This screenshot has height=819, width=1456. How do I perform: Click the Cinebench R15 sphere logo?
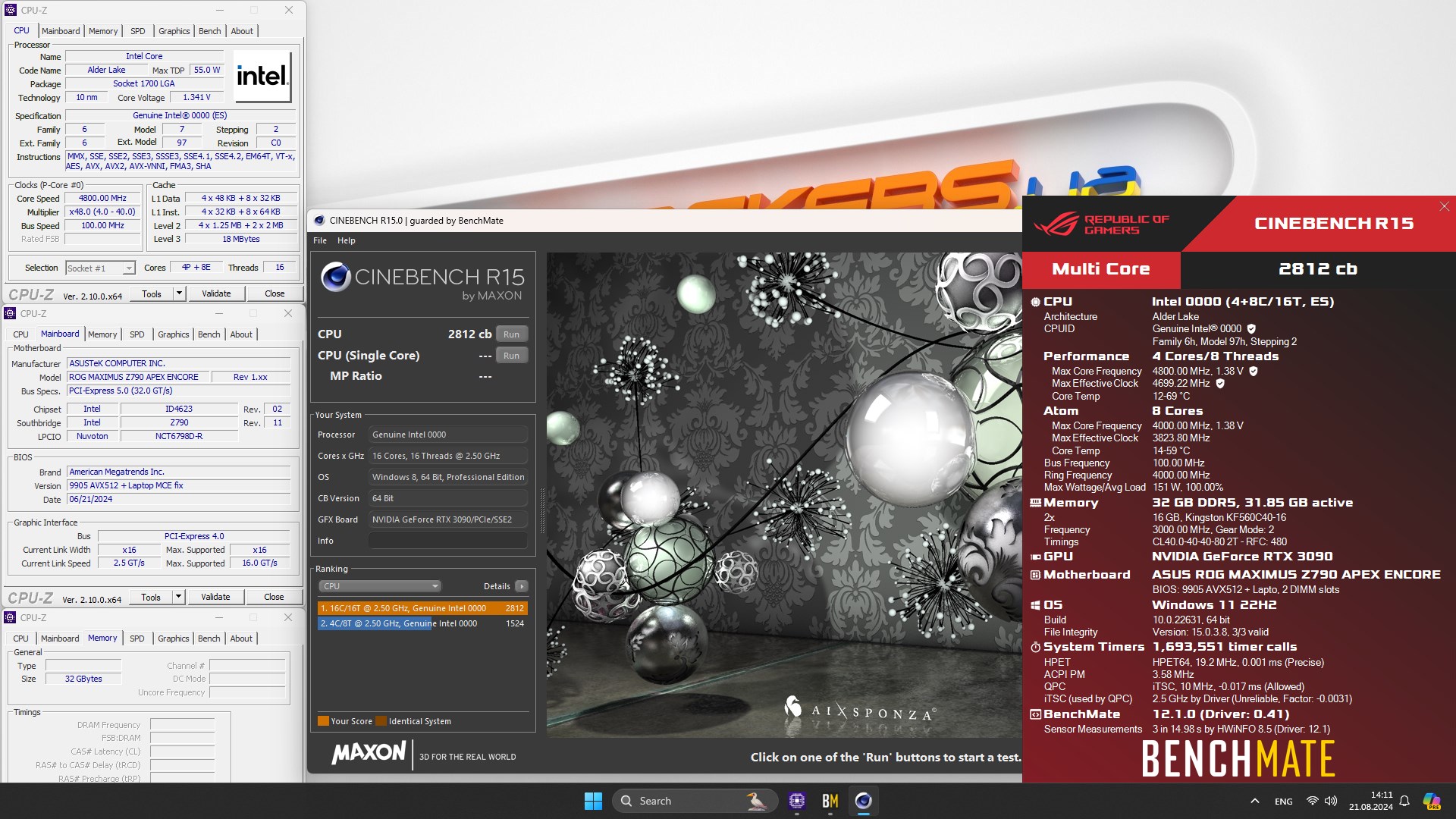pos(335,277)
